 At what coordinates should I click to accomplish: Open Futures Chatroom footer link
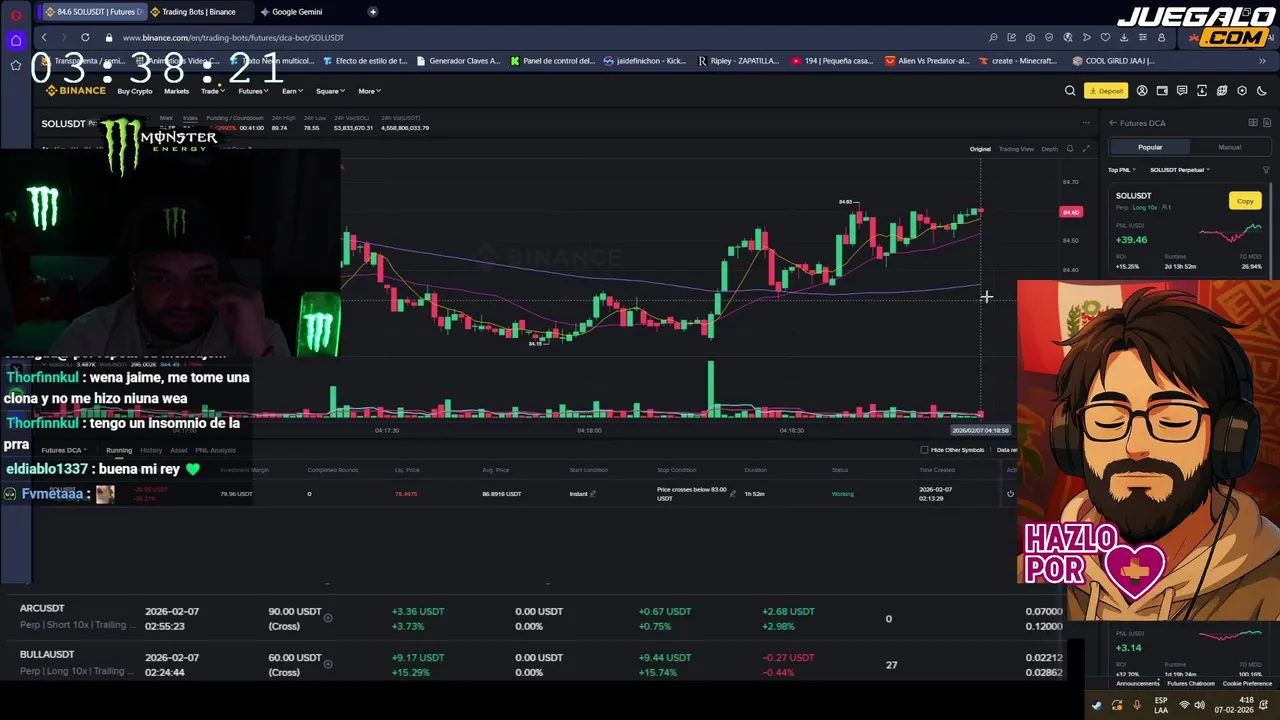click(x=1191, y=684)
